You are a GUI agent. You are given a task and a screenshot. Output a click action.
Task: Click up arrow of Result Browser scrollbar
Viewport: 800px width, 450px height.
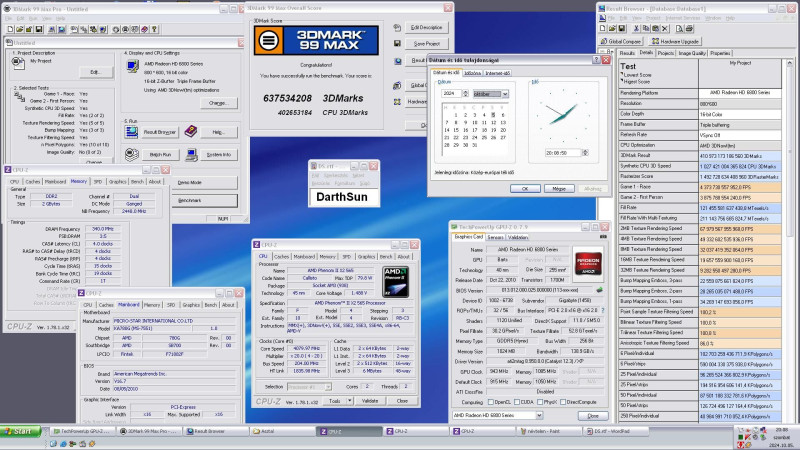(790, 63)
